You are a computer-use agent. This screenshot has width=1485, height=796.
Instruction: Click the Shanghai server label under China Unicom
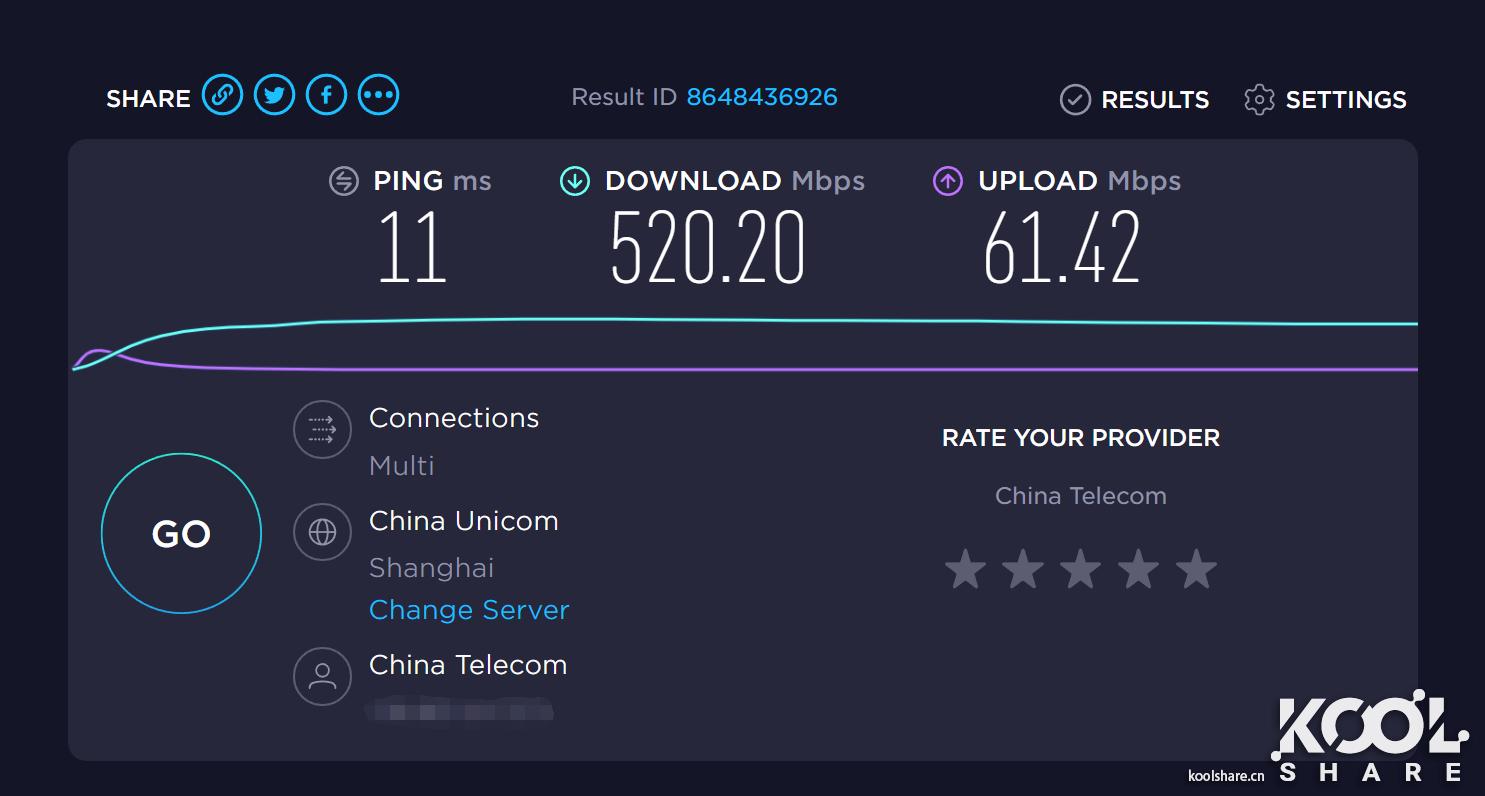point(432,567)
